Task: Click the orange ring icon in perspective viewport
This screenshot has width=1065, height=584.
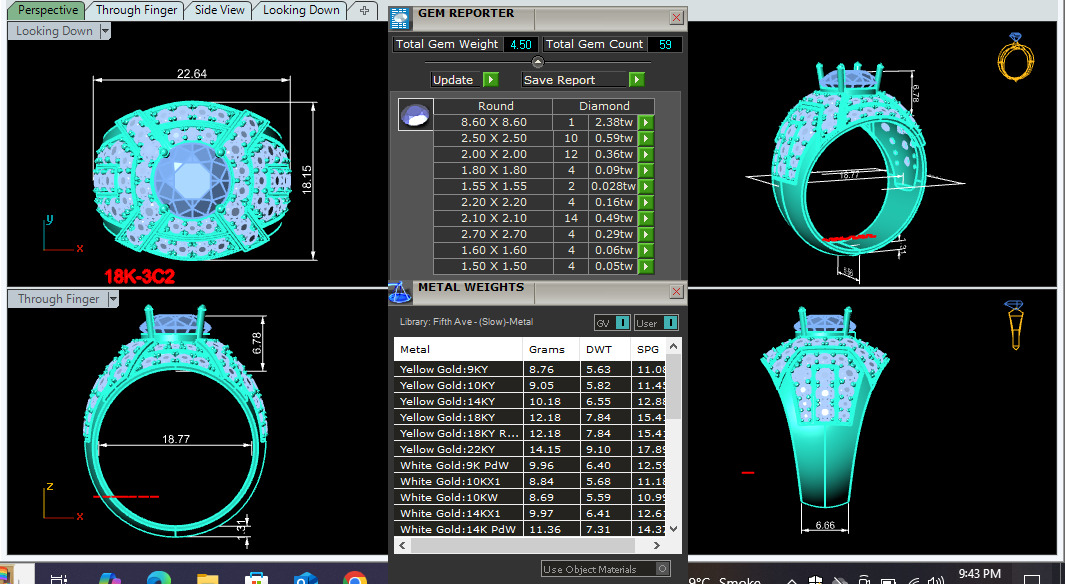Action: [1015, 57]
